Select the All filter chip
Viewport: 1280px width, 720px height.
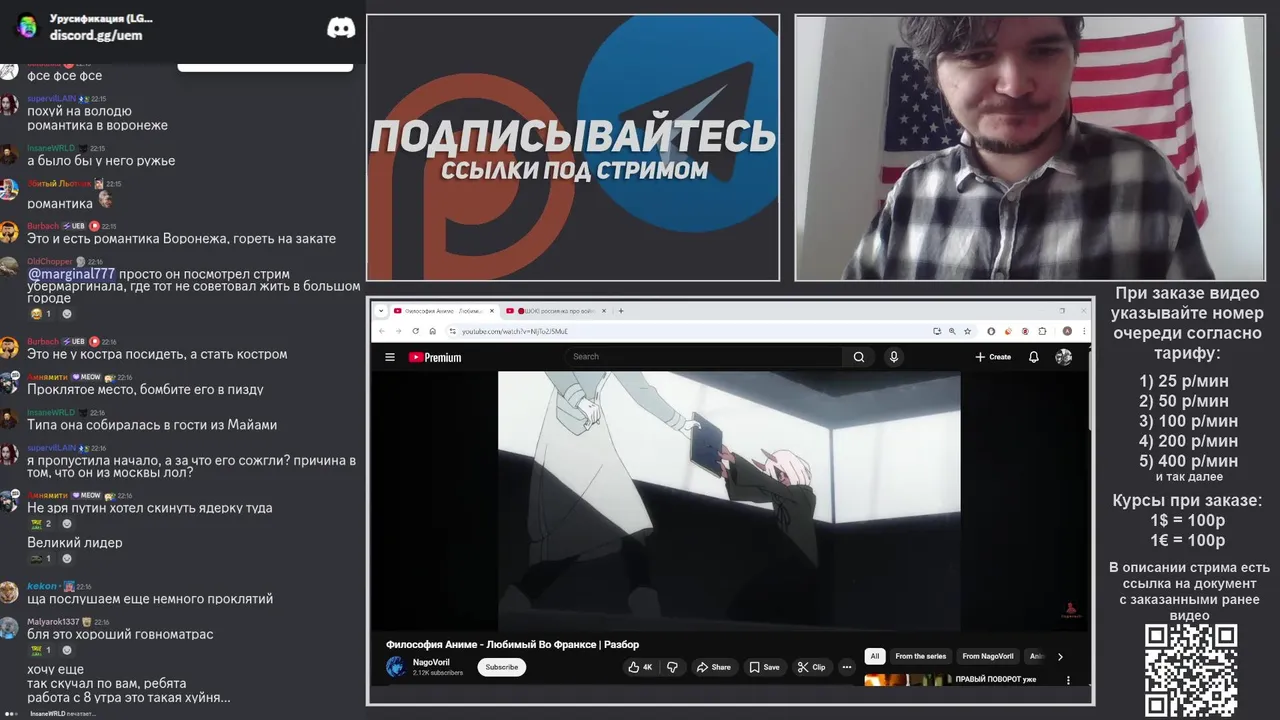coord(875,656)
